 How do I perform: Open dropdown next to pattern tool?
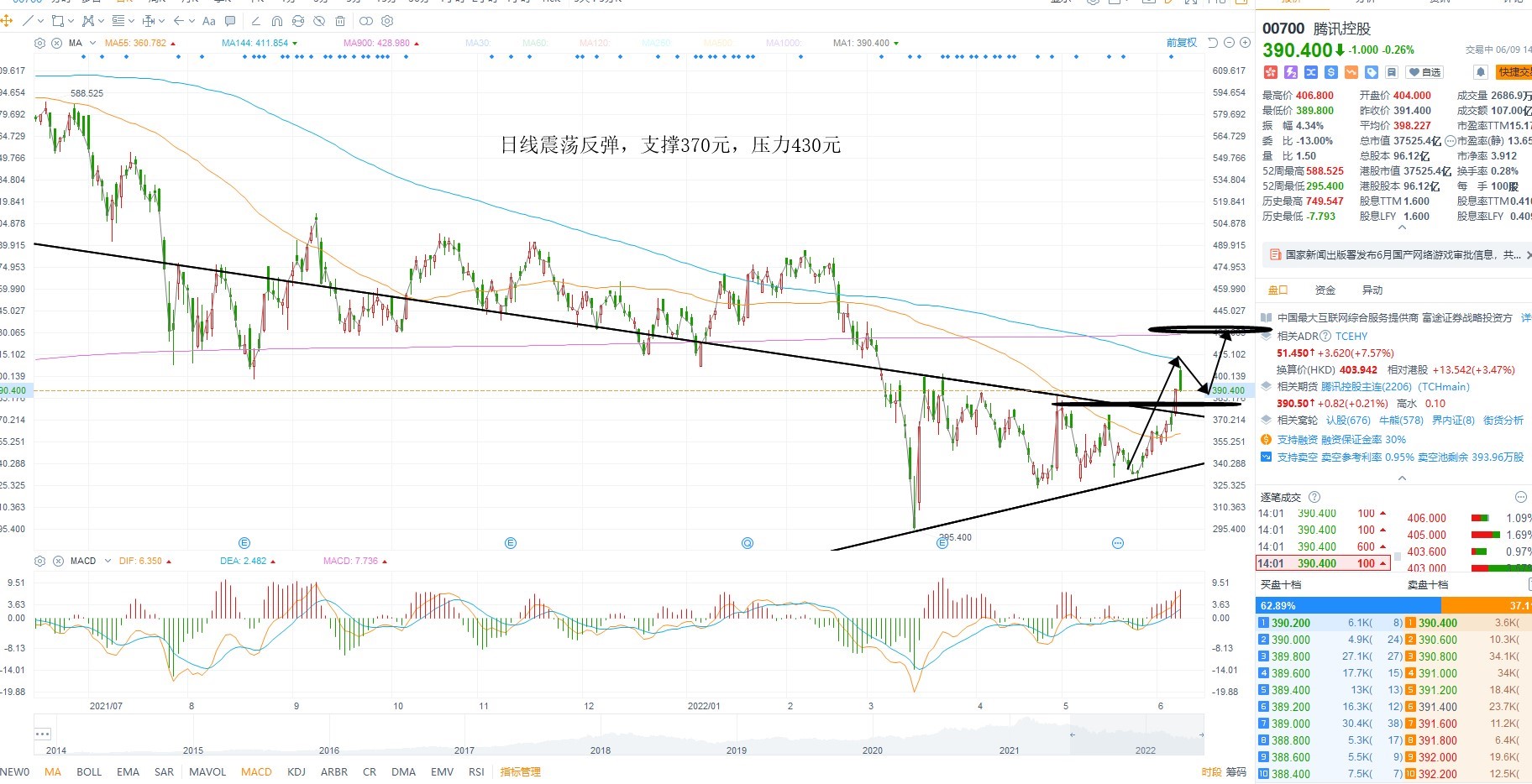pos(101,21)
